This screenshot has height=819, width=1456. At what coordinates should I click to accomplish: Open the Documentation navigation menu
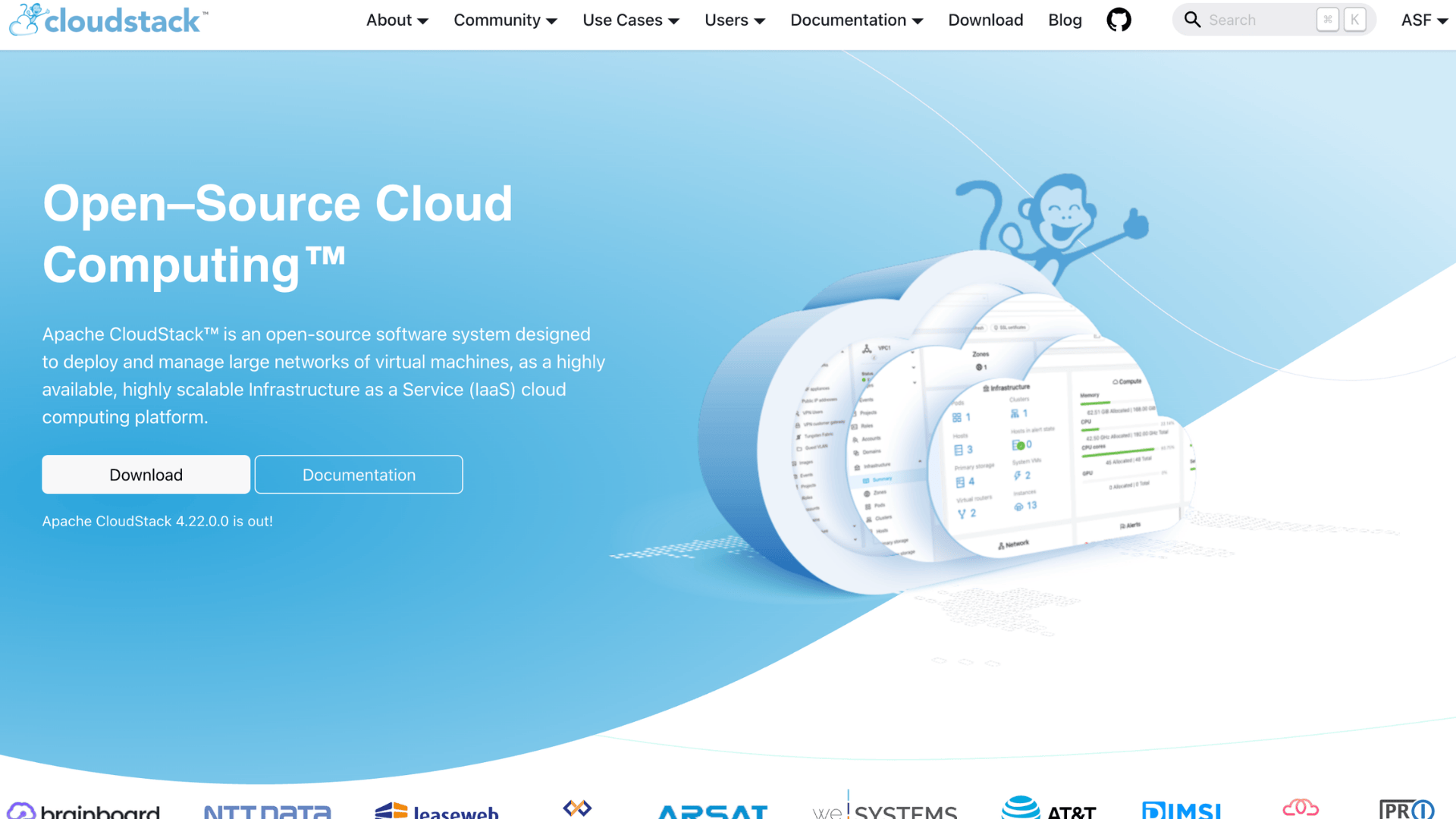click(856, 20)
